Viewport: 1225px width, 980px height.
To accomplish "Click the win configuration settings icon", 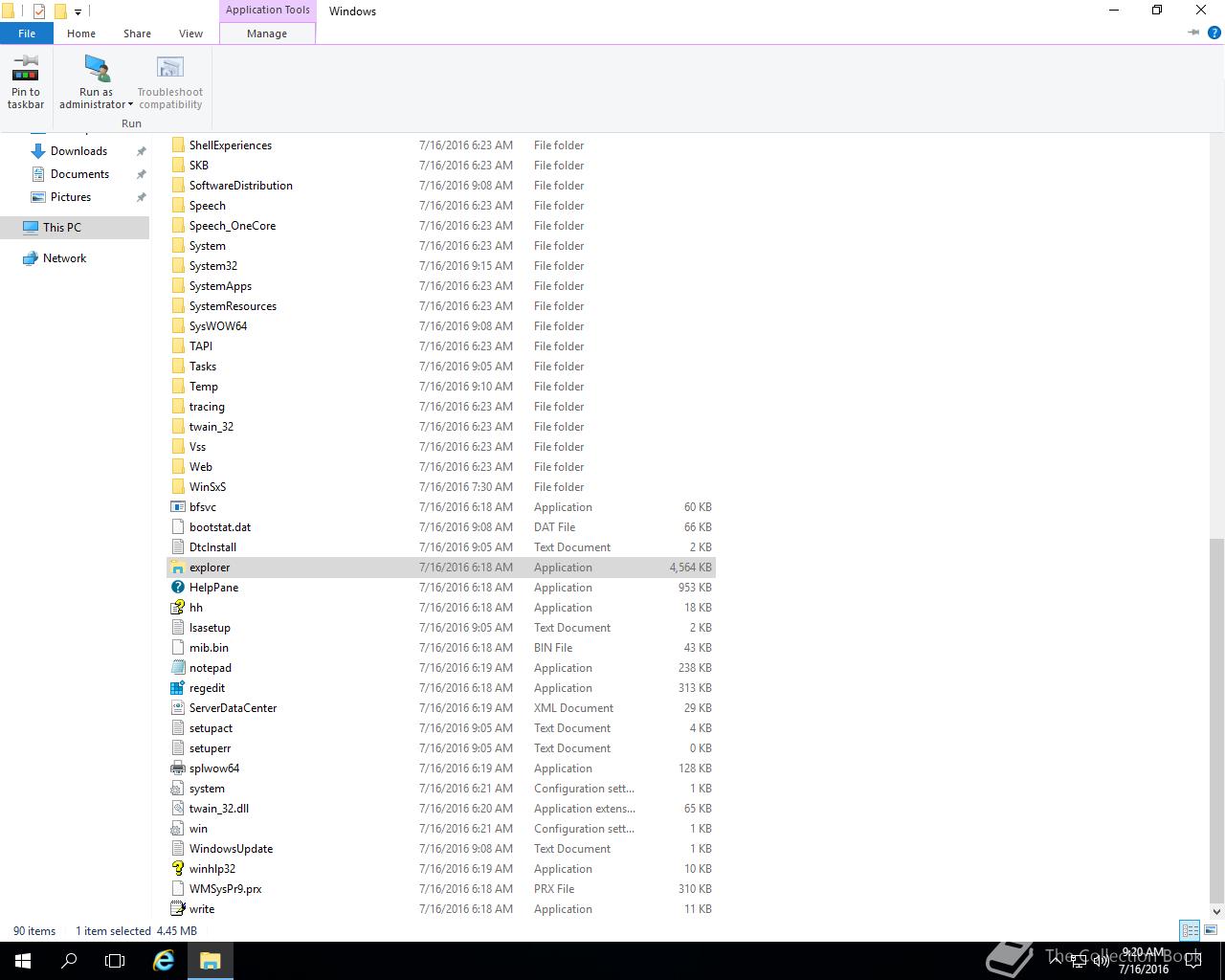I will coord(177,829).
